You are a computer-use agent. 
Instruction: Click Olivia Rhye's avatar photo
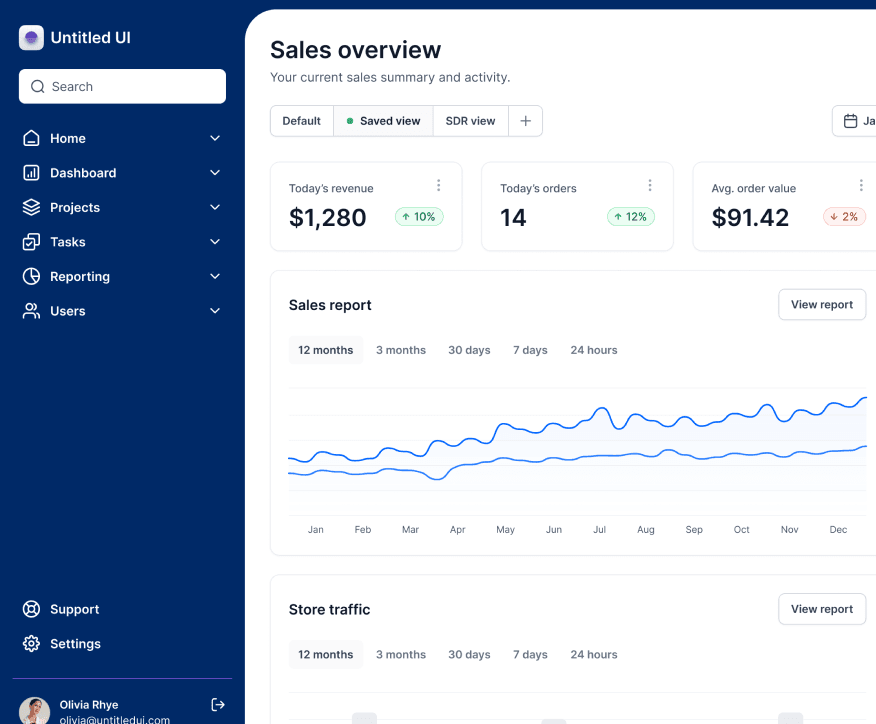pyautogui.click(x=35, y=711)
